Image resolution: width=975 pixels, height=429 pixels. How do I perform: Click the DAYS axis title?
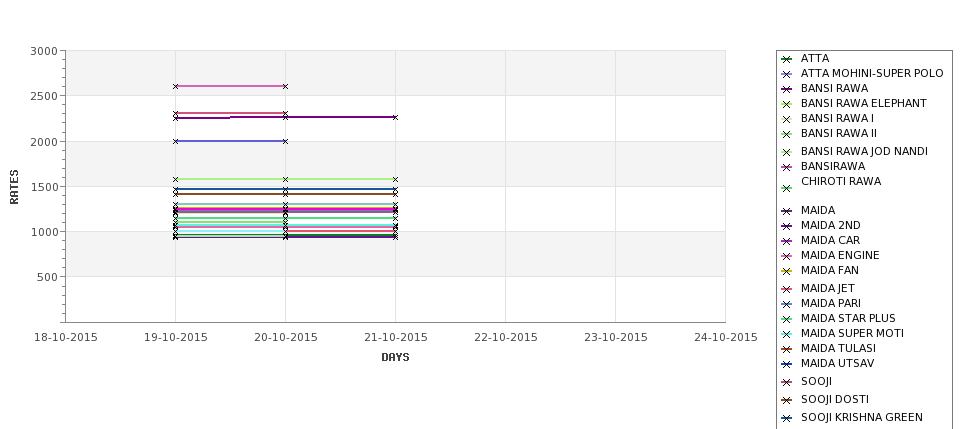395,358
